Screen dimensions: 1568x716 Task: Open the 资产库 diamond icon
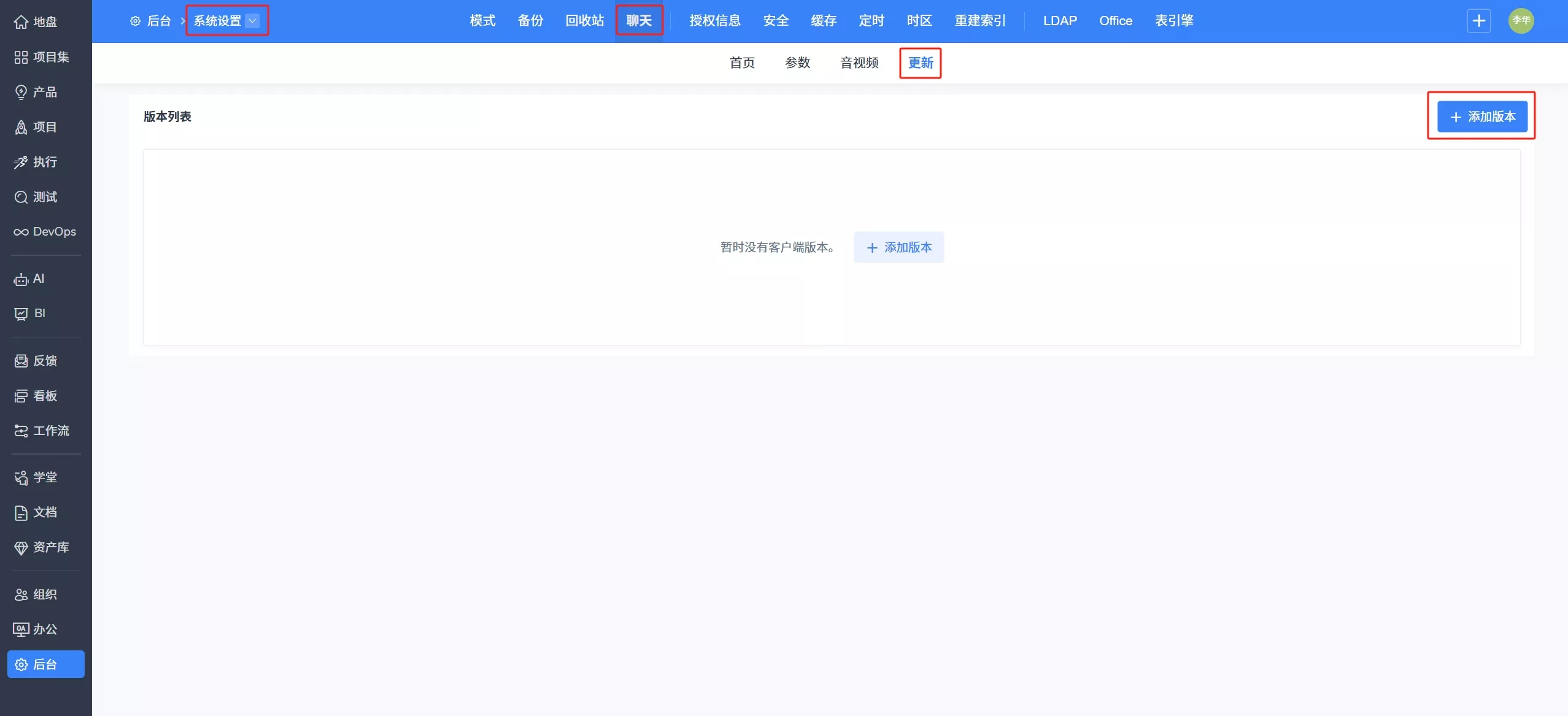[21, 547]
